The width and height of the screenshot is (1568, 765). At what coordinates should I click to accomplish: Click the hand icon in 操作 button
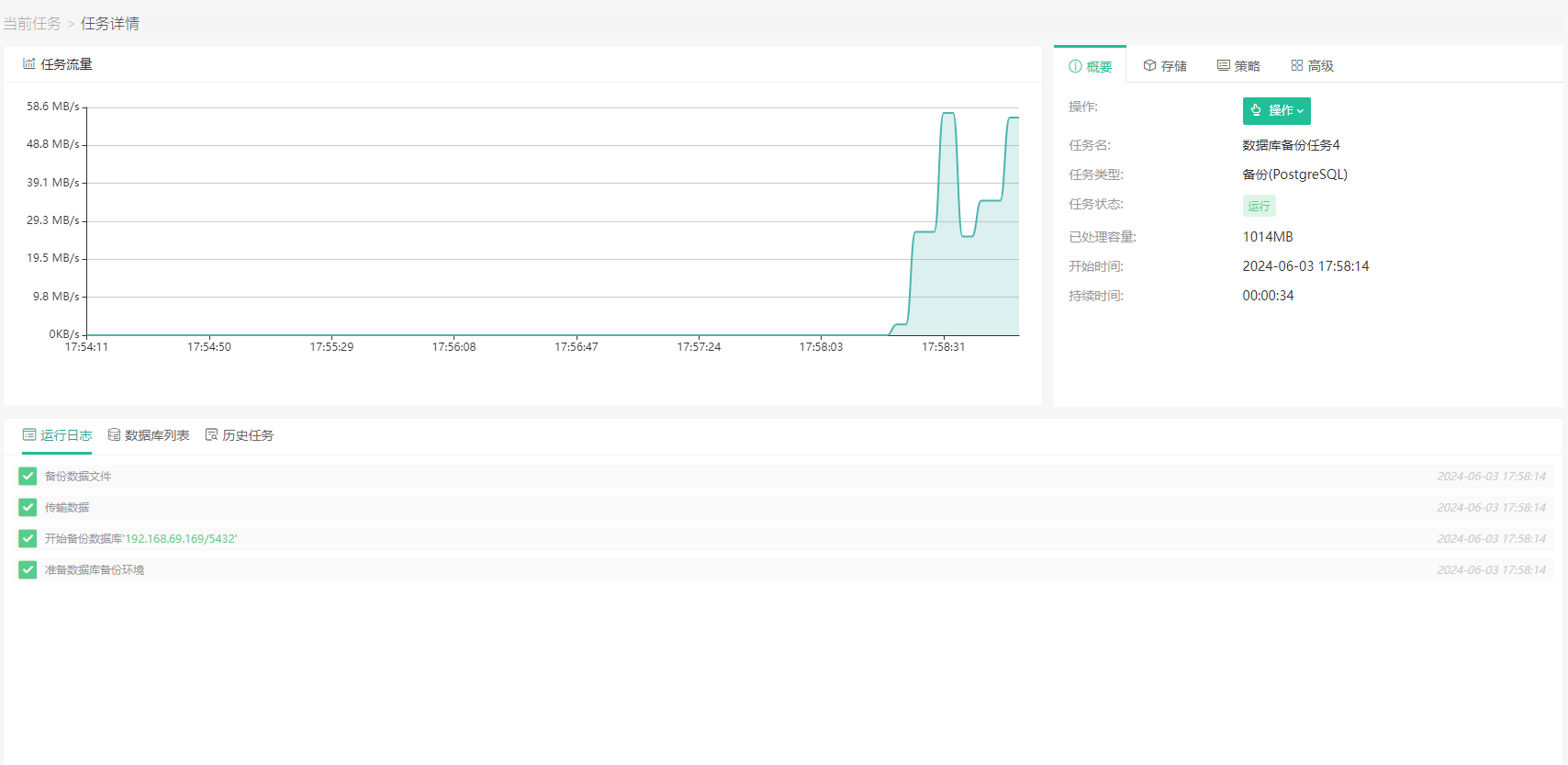1256,110
